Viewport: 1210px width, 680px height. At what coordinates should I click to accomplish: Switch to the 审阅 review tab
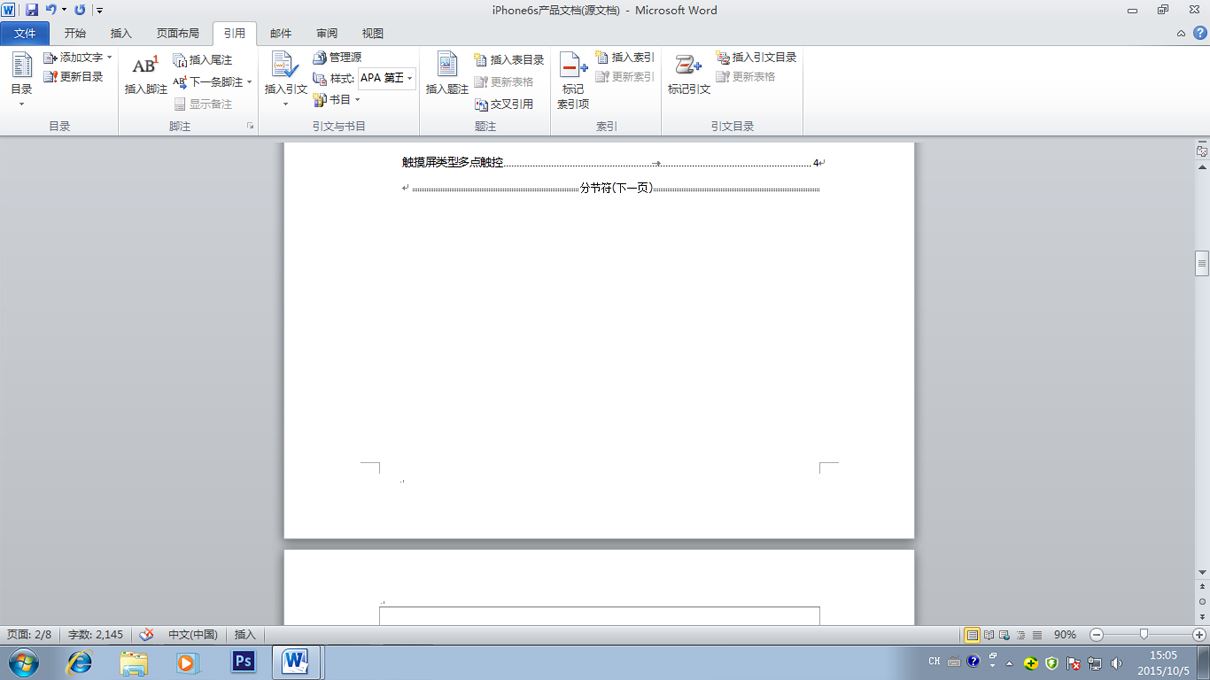pos(327,33)
